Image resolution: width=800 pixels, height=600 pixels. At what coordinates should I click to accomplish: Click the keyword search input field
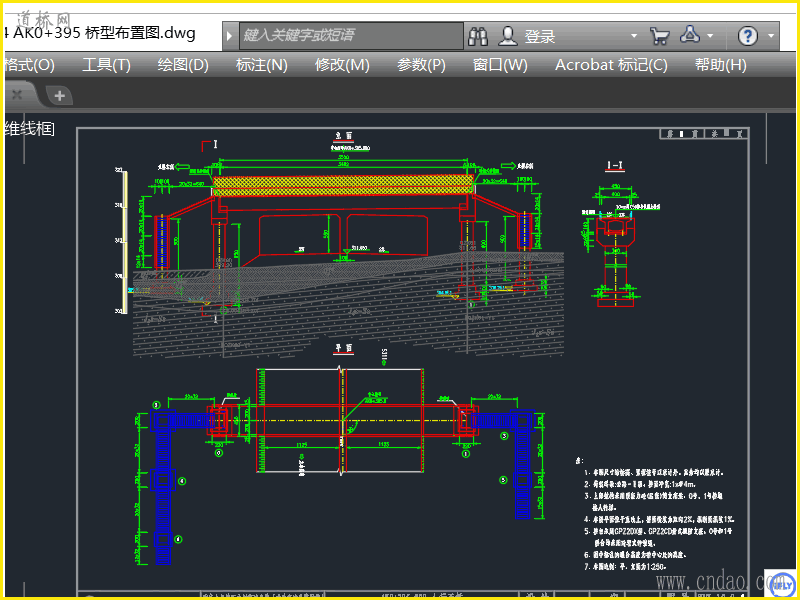pyautogui.click(x=351, y=35)
